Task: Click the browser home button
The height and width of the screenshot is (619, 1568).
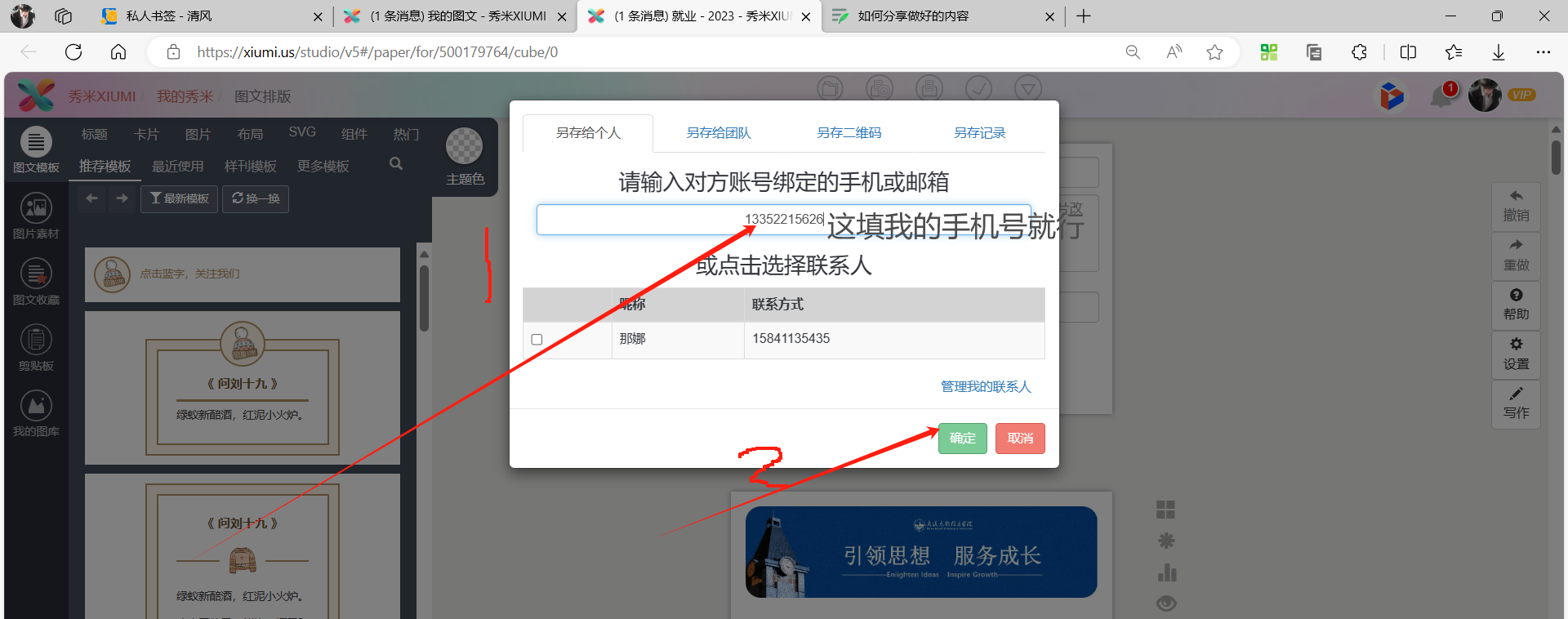Action: [x=118, y=52]
